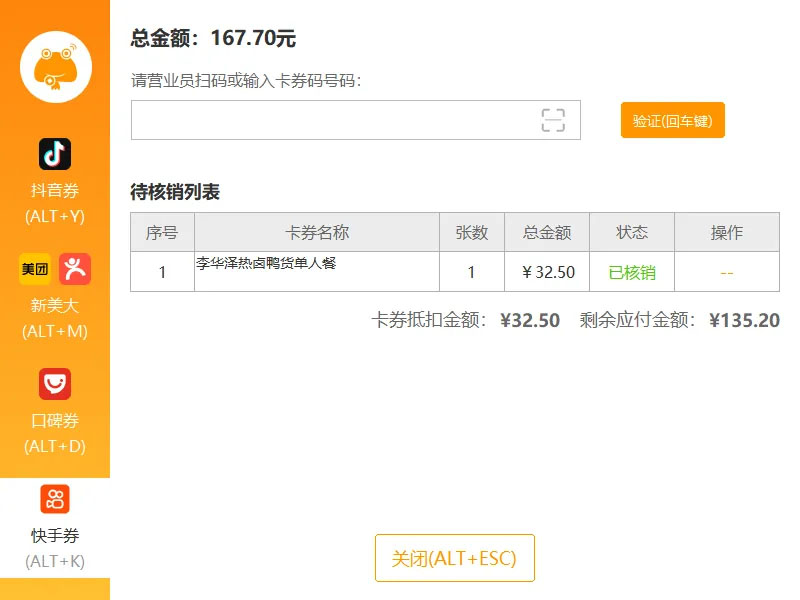Click the frog logo at top of sidebar
800x600 pixels.
pos(56,67)
